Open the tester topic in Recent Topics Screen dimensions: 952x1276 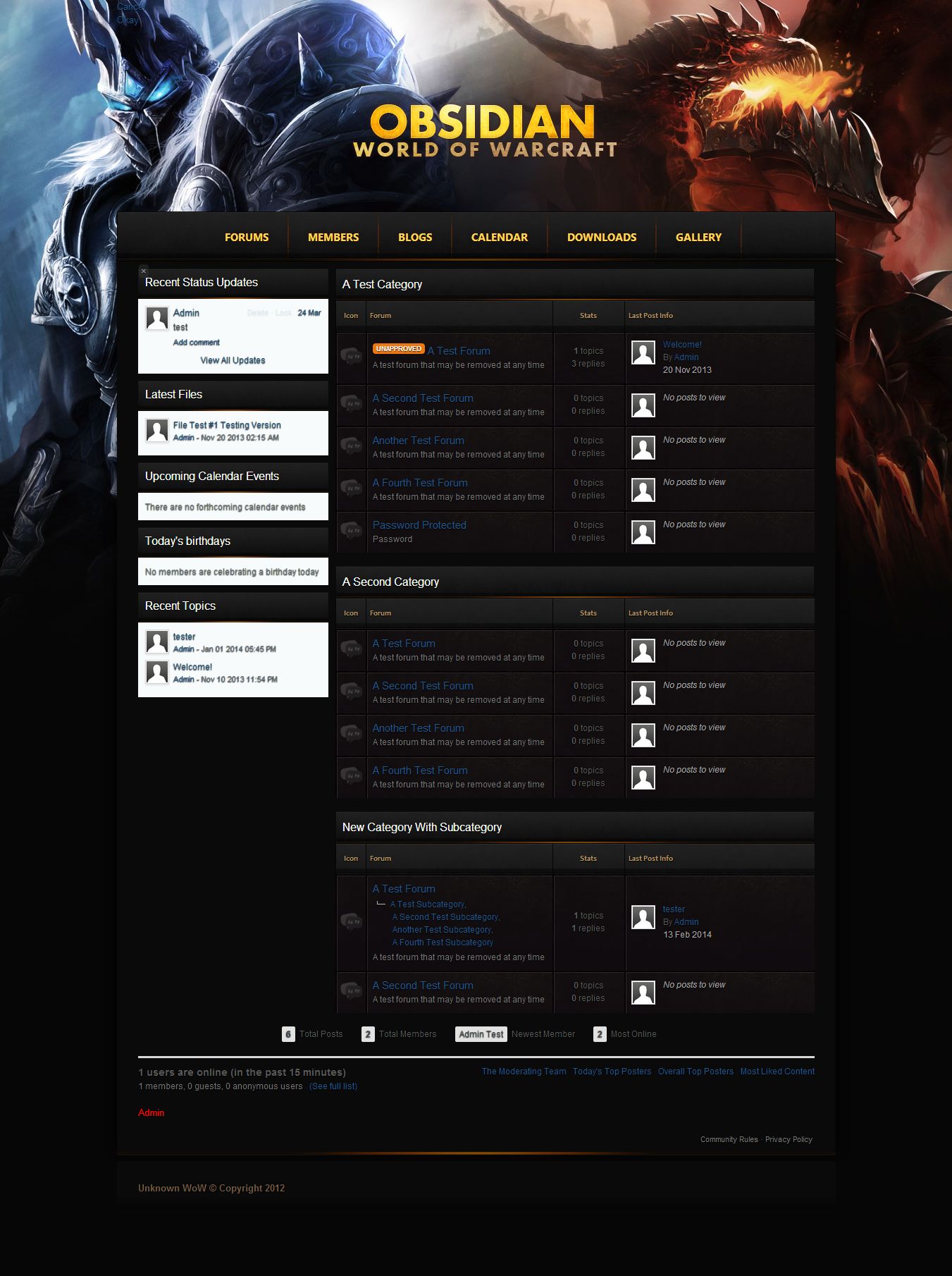(184, 637)
